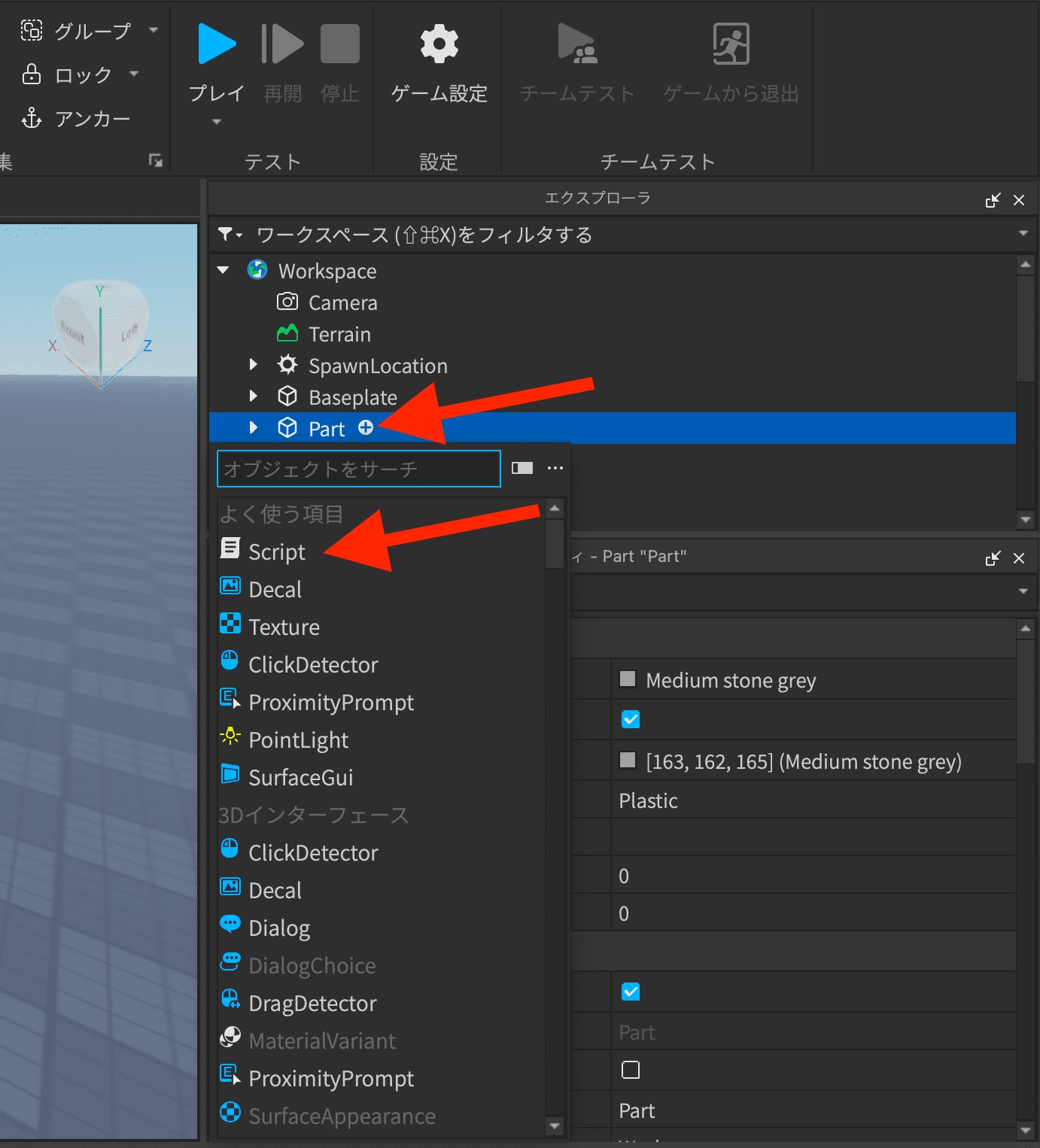
Task: Insert a PointLight from the object menu
Action: click(x=298, y=740)
